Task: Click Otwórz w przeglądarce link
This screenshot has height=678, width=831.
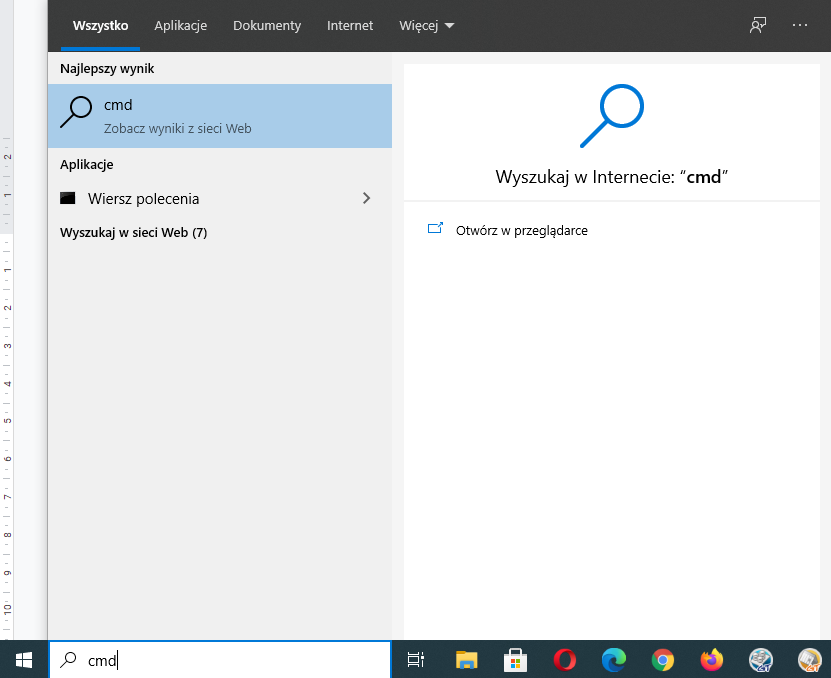Action: coord(520,230)
